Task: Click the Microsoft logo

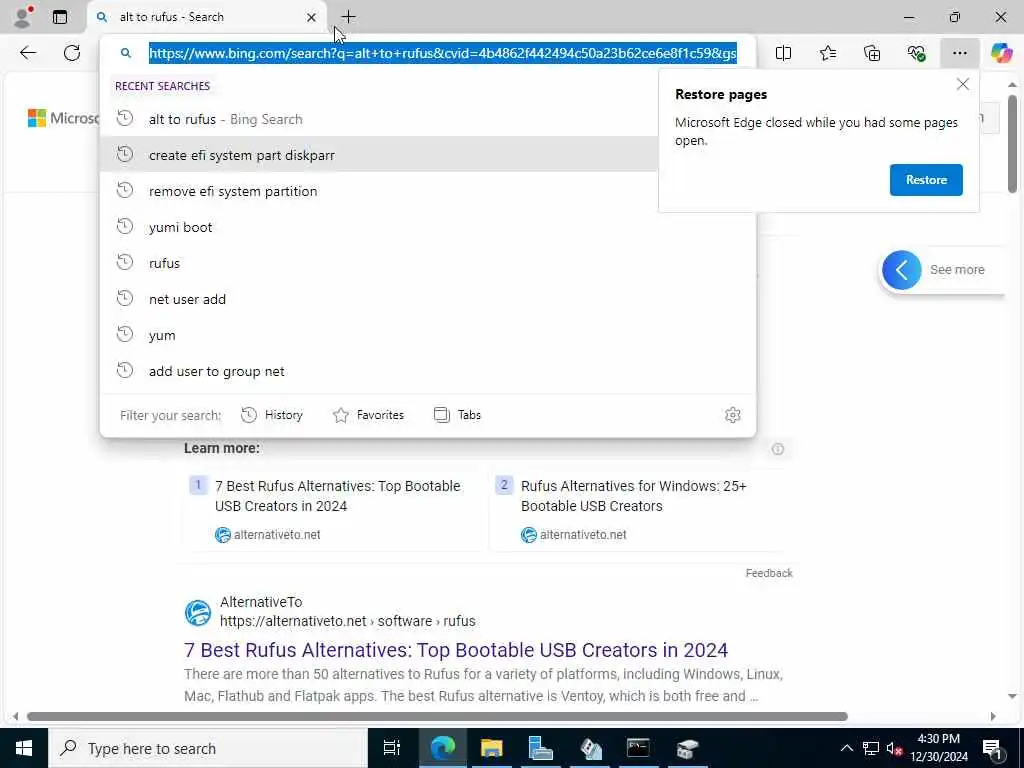Action: point(63,118)
